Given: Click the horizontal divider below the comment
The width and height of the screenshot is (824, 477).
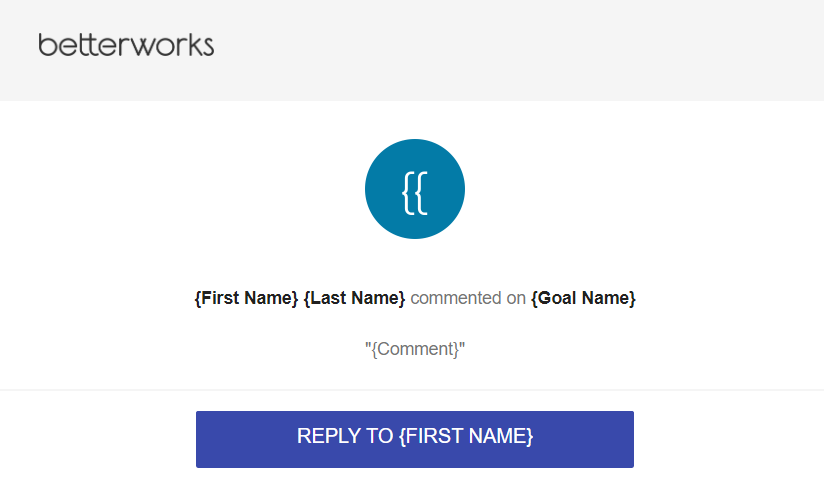Looking at the screenshot, I should coord(412,390).
